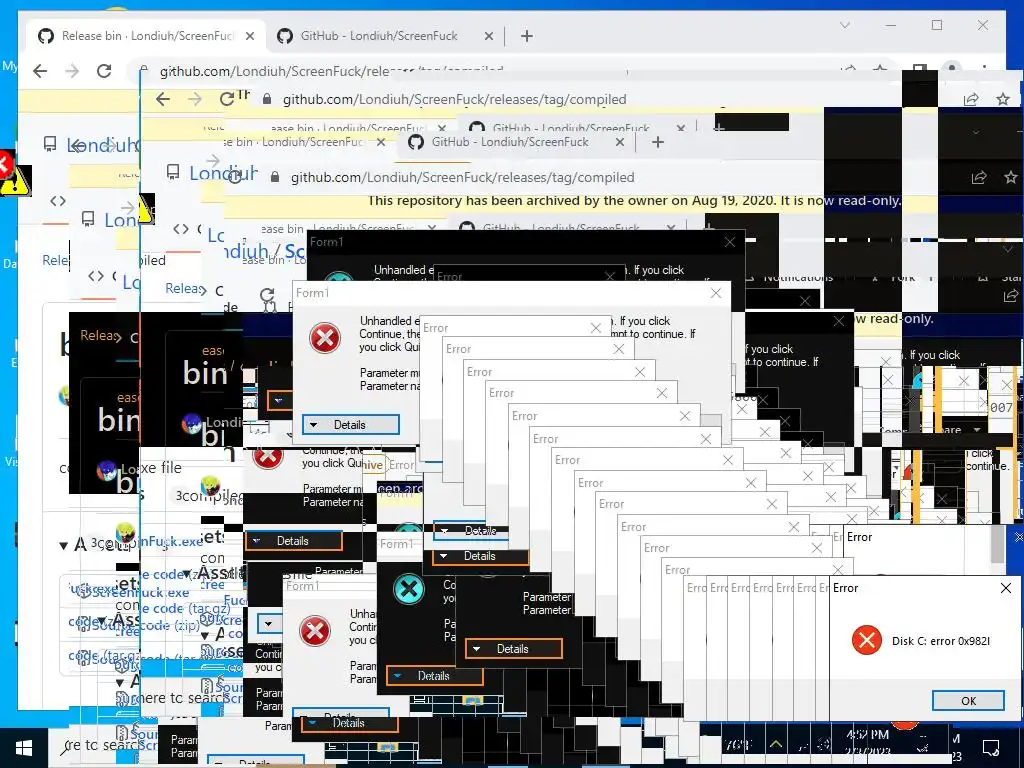The width and height of the screenshot is (1024, 768).
Task: Close the "Release bin" tab in outer Chrome window
Action: [x=249, y=36]
